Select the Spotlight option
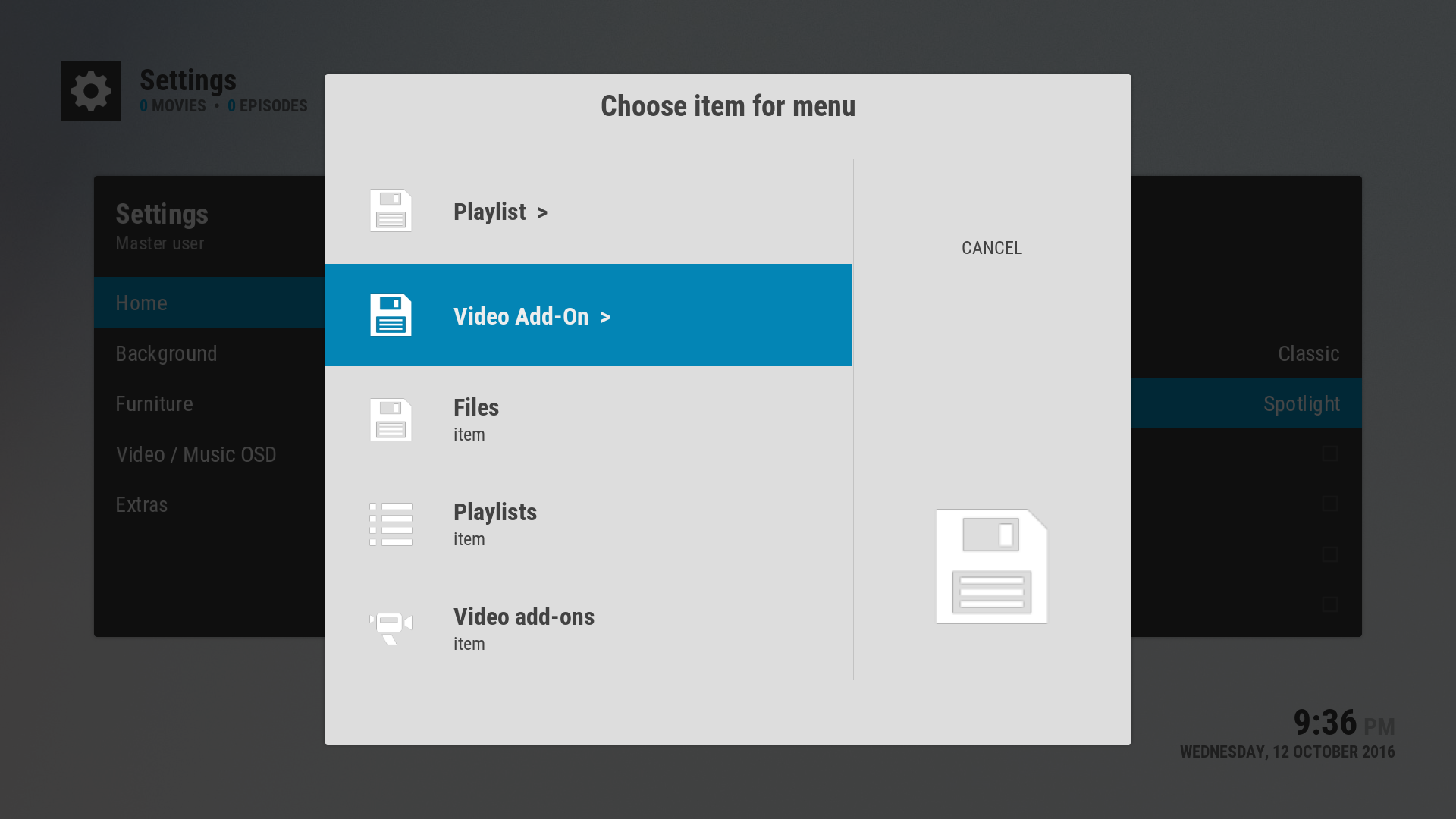The height and width of the screenshot is (819, 1456). pos(1301,403)
